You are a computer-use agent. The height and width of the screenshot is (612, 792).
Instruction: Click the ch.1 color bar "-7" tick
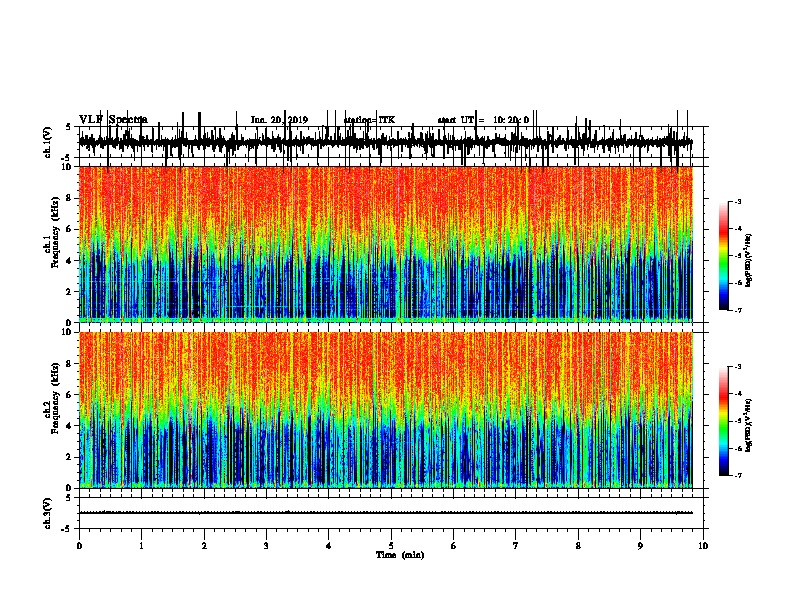pyautogui.click(x=737, y=310)
